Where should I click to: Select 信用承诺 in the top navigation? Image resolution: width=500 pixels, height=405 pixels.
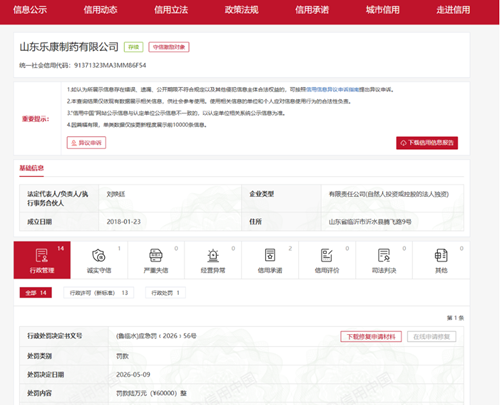[312, 10]
